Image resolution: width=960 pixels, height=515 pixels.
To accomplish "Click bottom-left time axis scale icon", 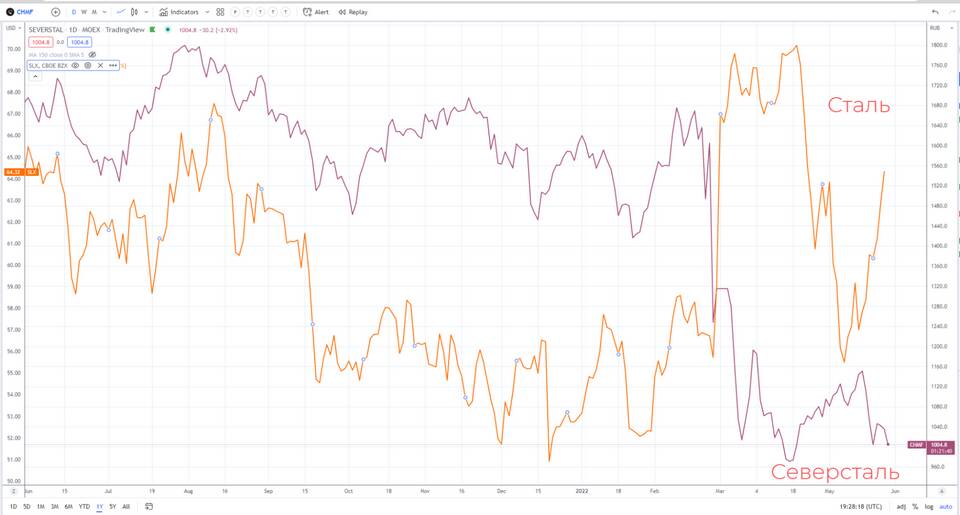I will point(13,491).
